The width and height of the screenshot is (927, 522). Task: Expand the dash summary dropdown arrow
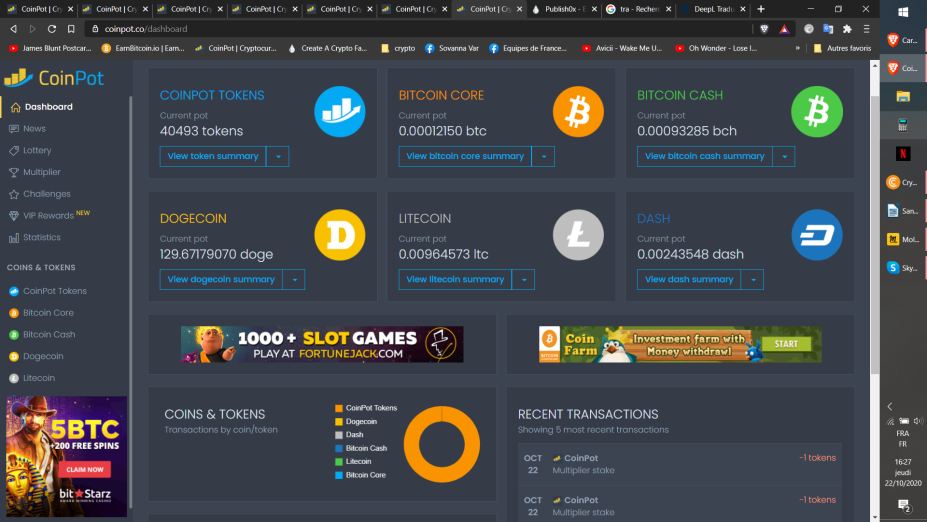click(752, 280)
